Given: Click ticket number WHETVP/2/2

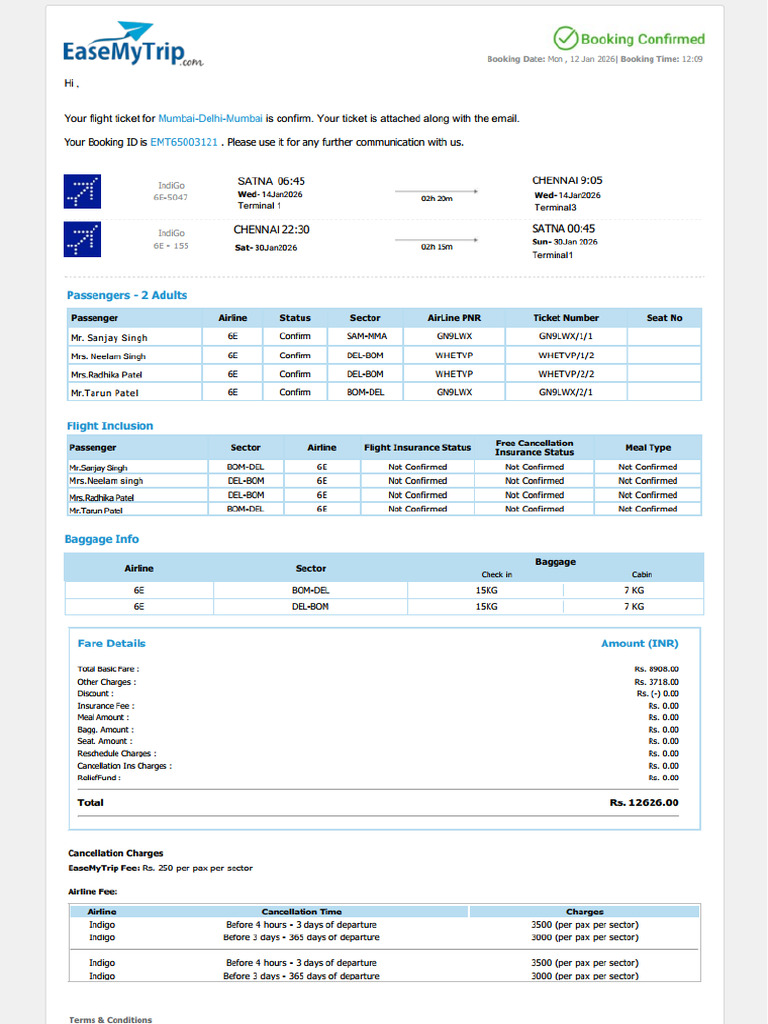Looking at the screenshot, I should pos(566,374).
